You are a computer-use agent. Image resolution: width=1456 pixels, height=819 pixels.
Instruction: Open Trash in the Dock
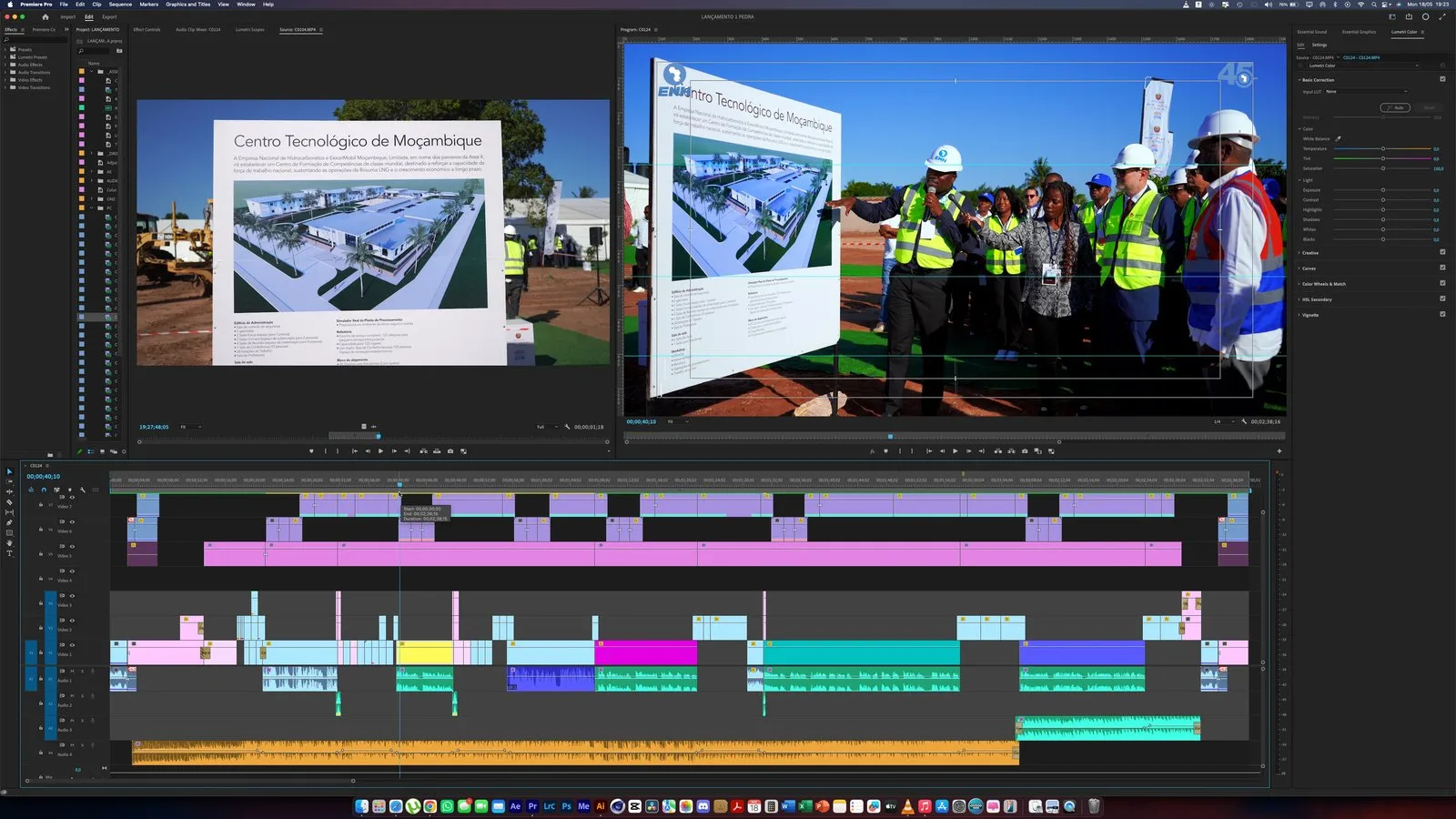coord(1094,806)
